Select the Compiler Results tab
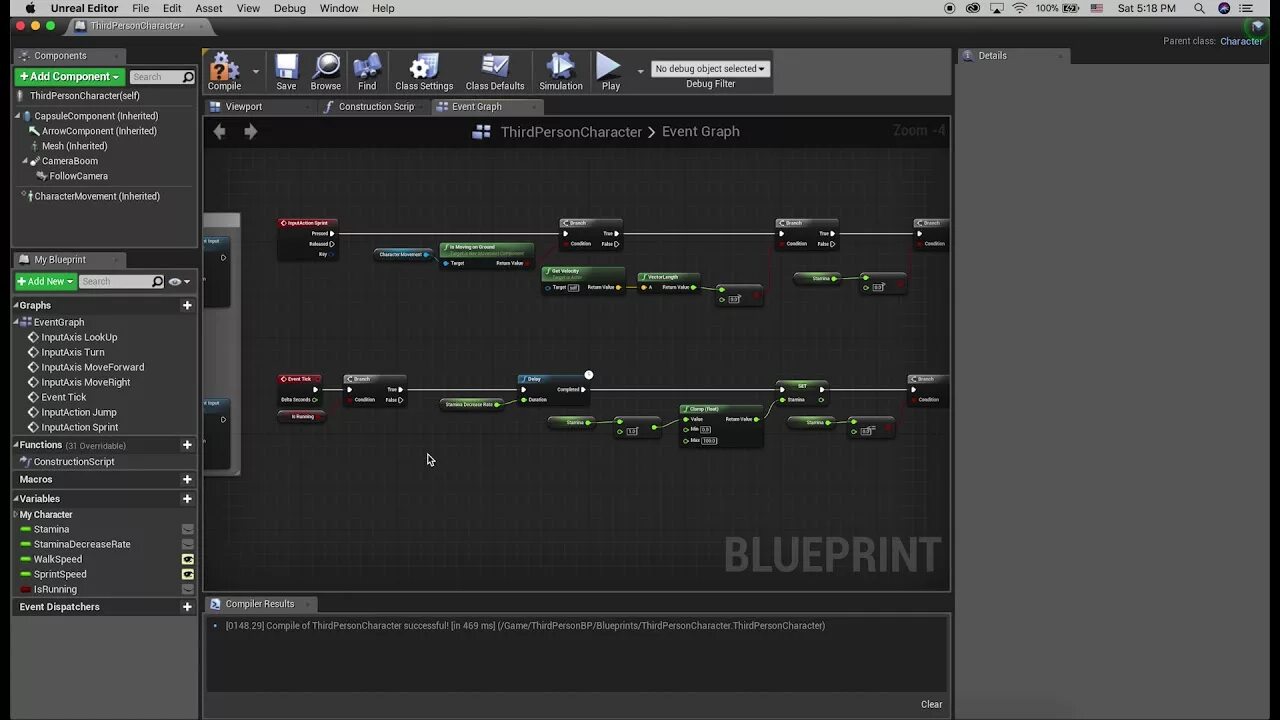This screenshot has width=1280, height=720. (x=260, y=604)
